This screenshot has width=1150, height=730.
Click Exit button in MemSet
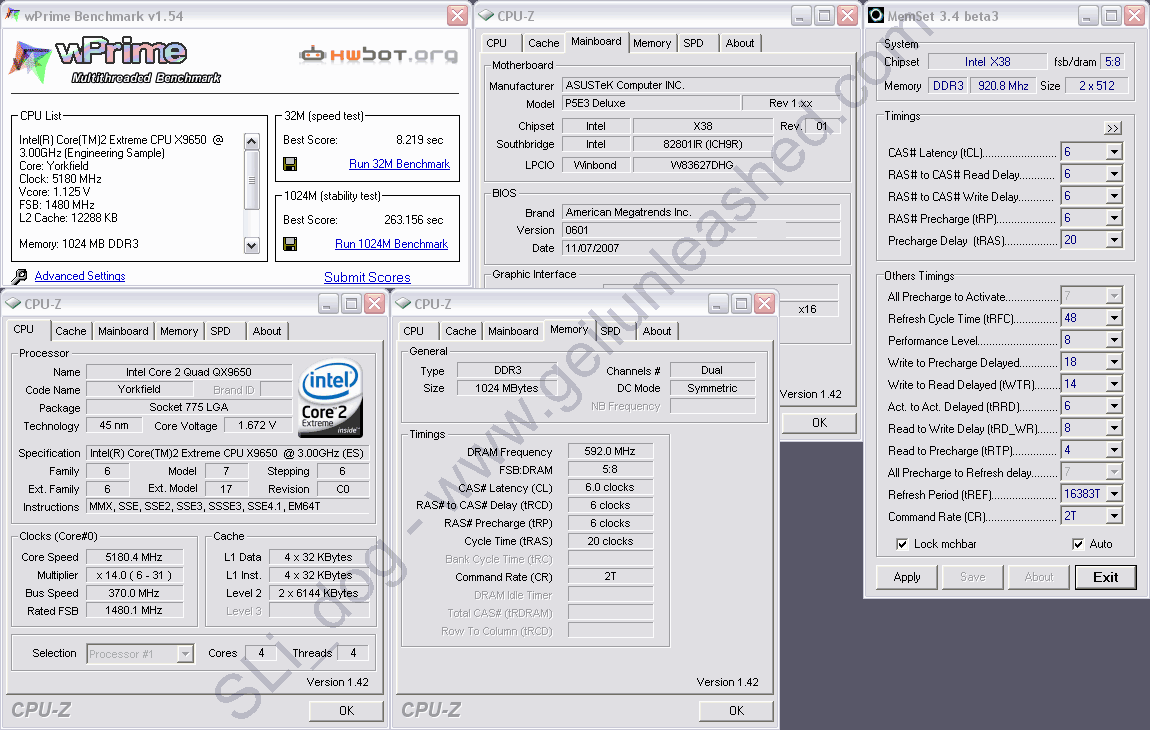(x=1105, y=577)
